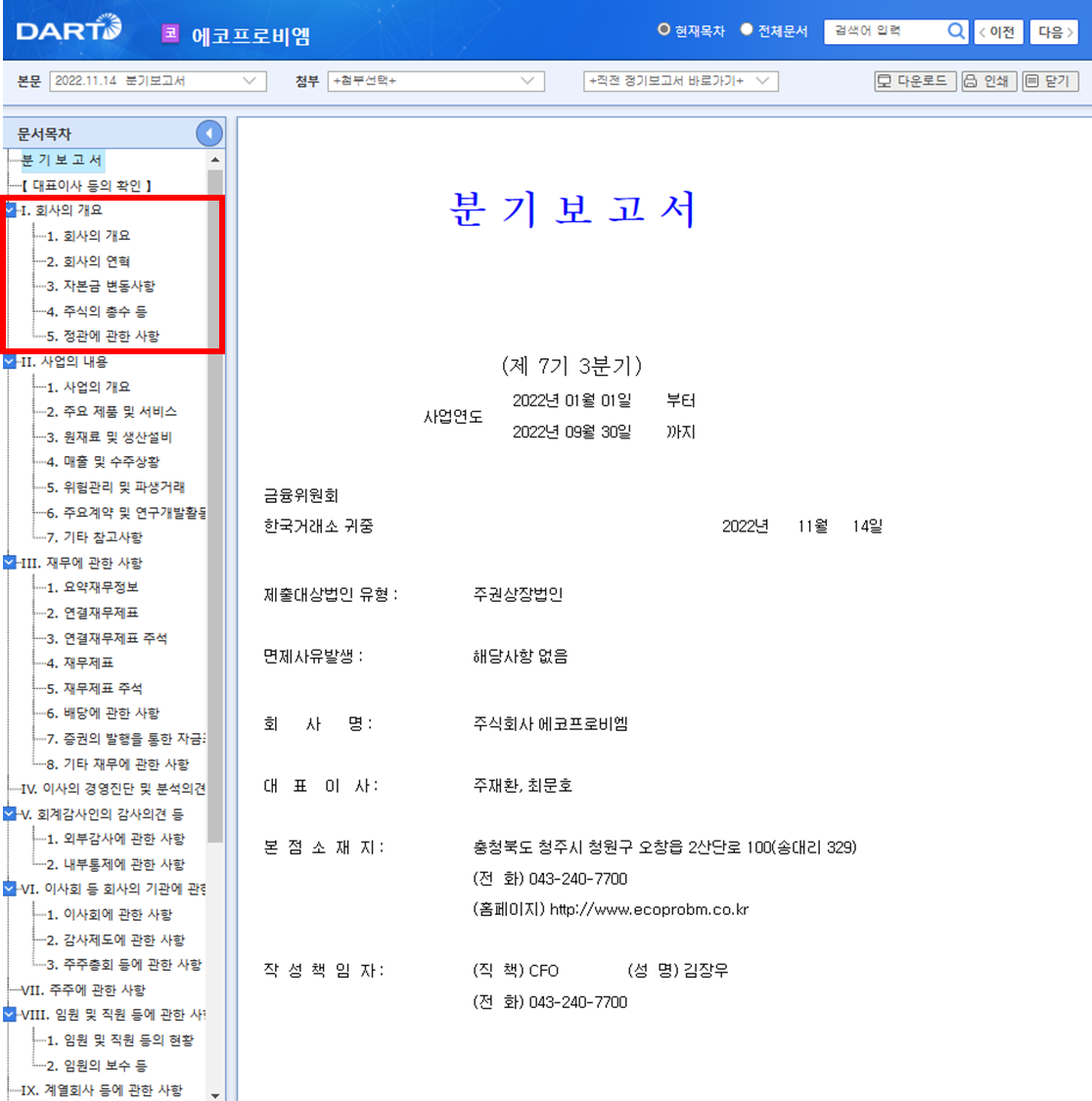
Task: Click the 다운로드 button
Action: tap(914, 81)
